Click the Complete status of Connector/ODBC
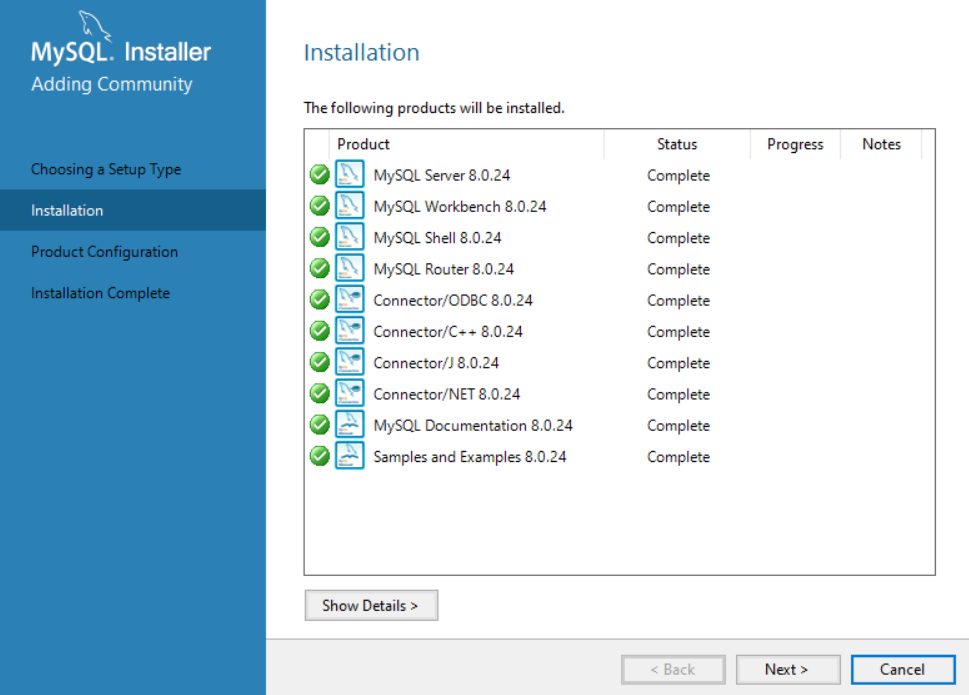The height and width of the screenshot is (695, 969). pos(678,300)
